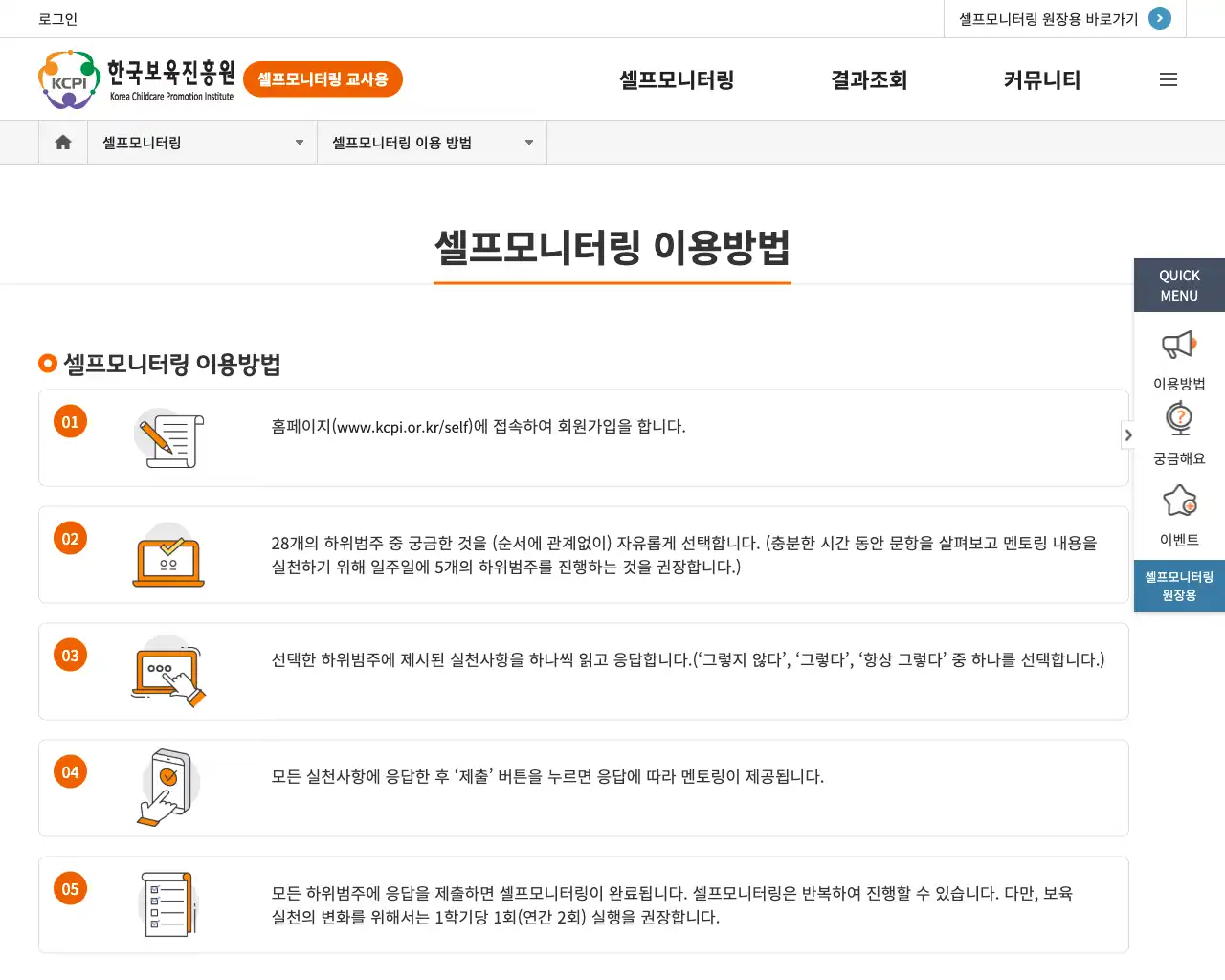The height and width of the screenshot is (980, 1225).
Task: Click the orange 02 step badge
Action: pos(70,539)
